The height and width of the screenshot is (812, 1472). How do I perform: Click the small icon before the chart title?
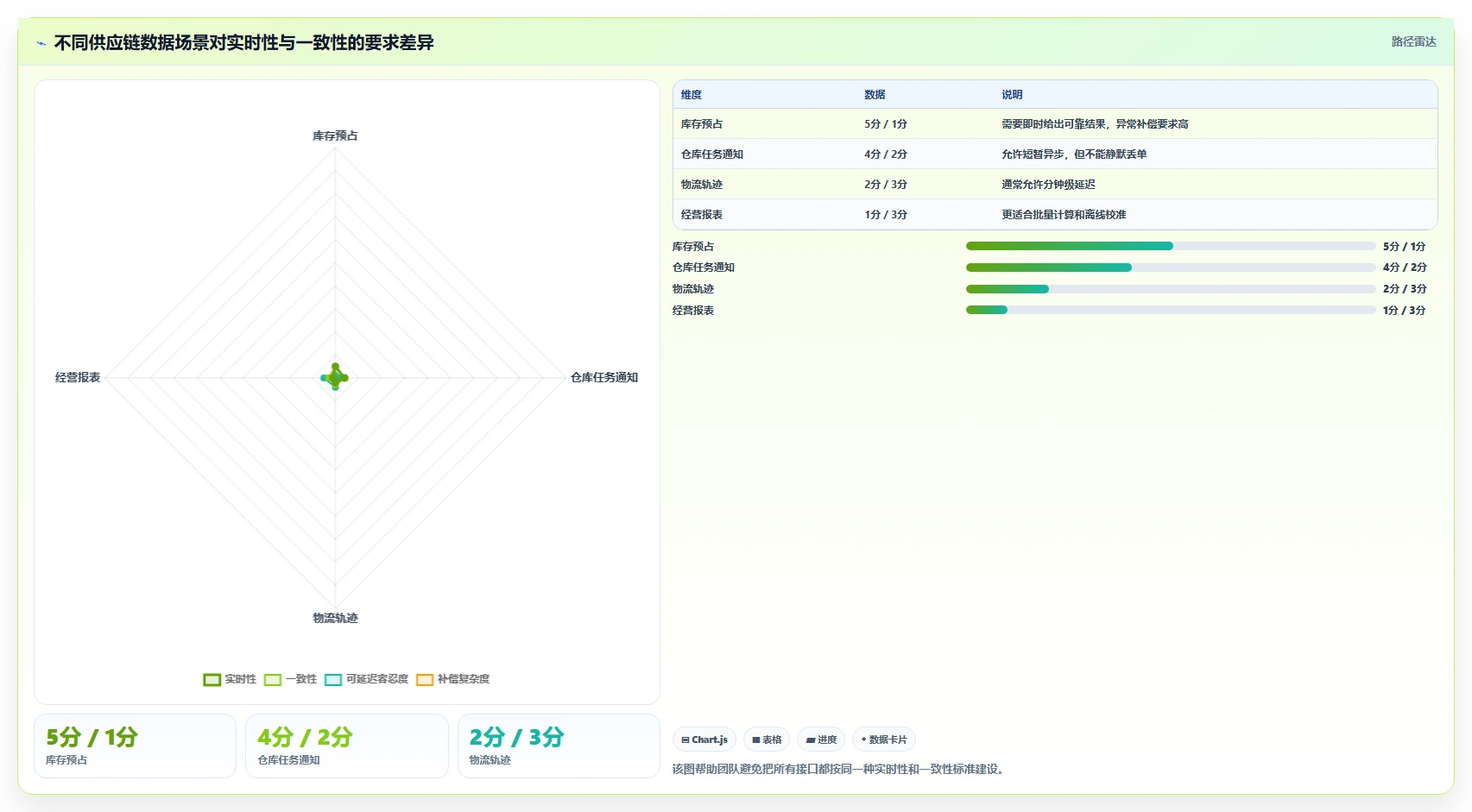tap(41, 43)
